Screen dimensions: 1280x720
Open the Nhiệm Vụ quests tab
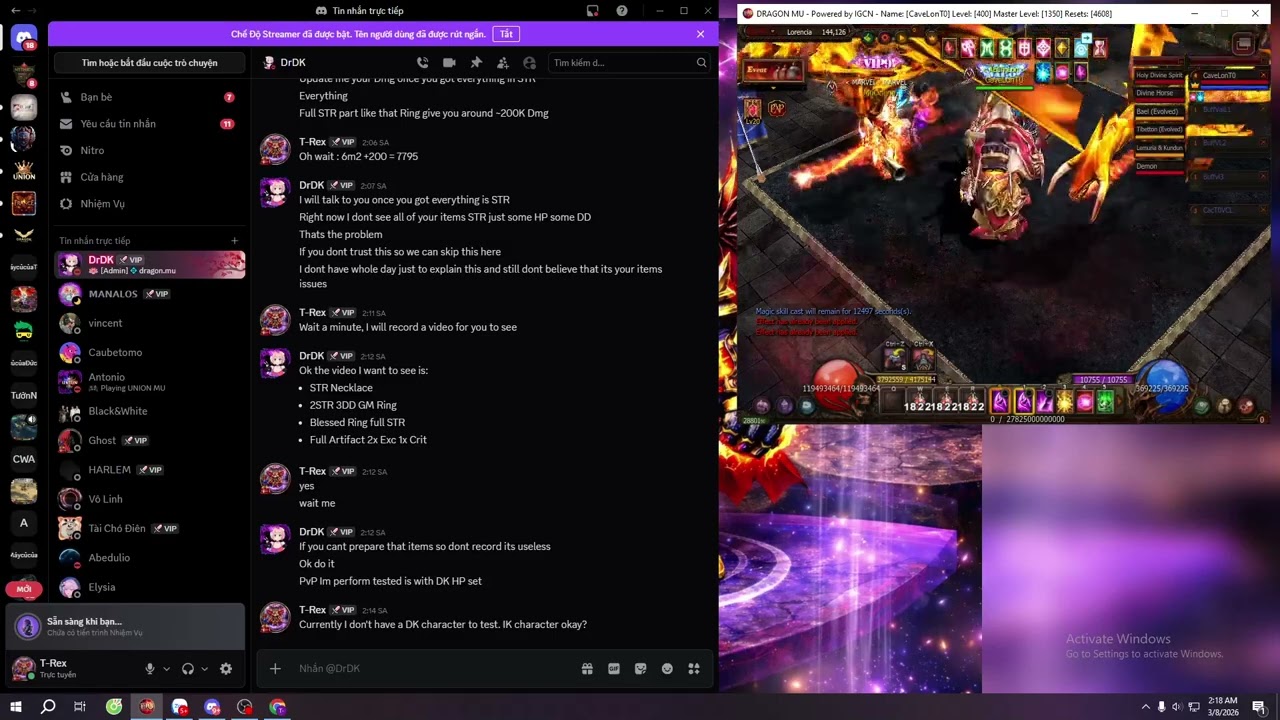[x=150, y=204]
